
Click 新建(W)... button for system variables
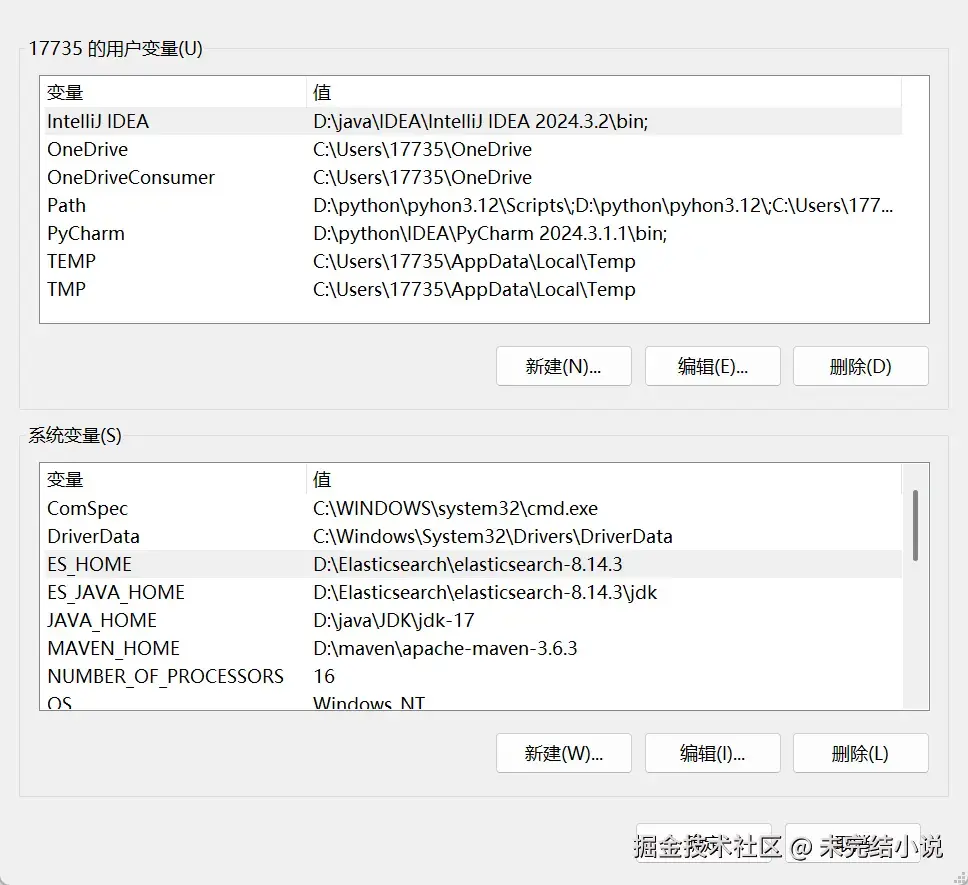coord(563,753)
